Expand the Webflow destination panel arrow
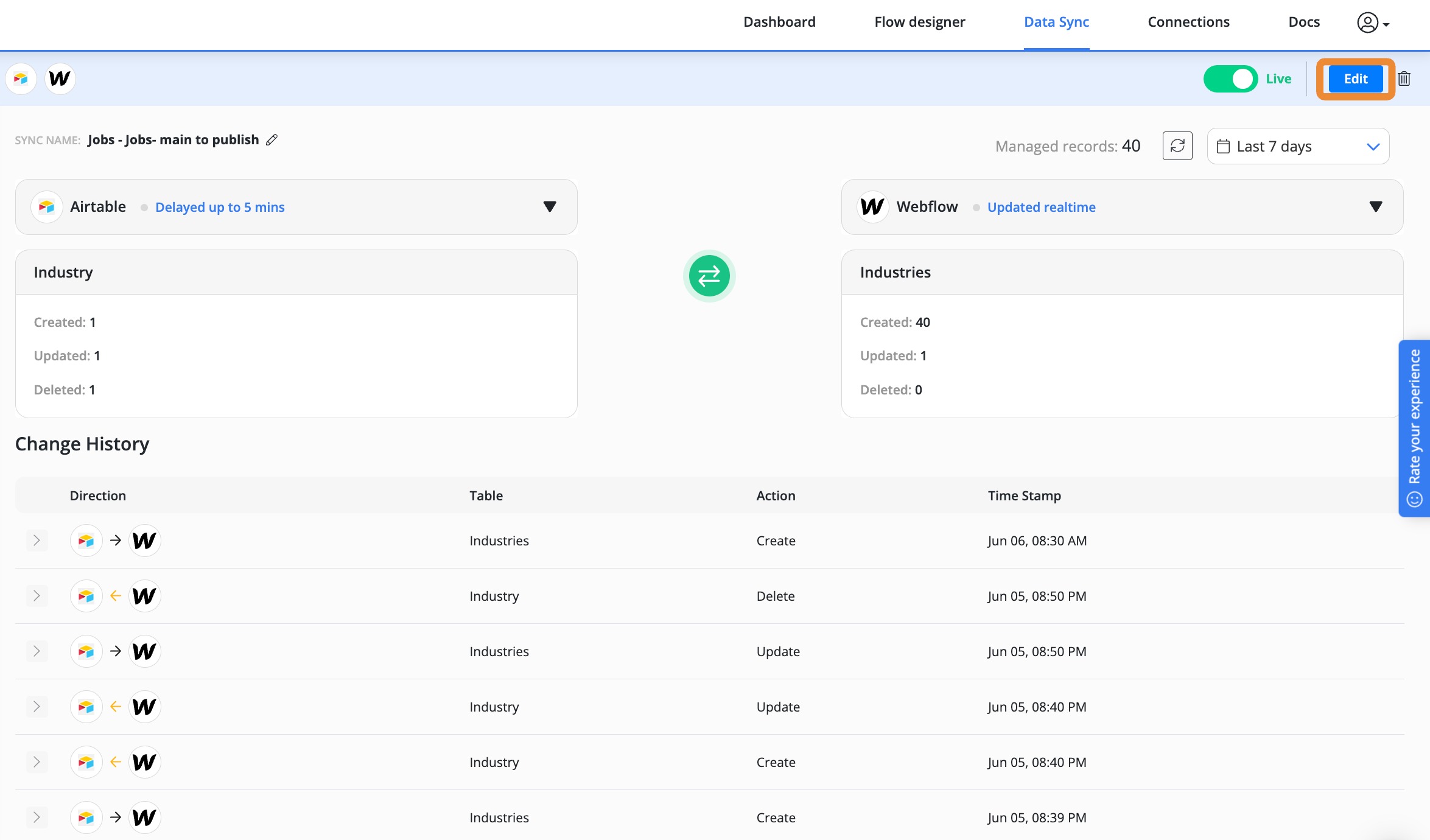1430x840 pixels. 1376,207
